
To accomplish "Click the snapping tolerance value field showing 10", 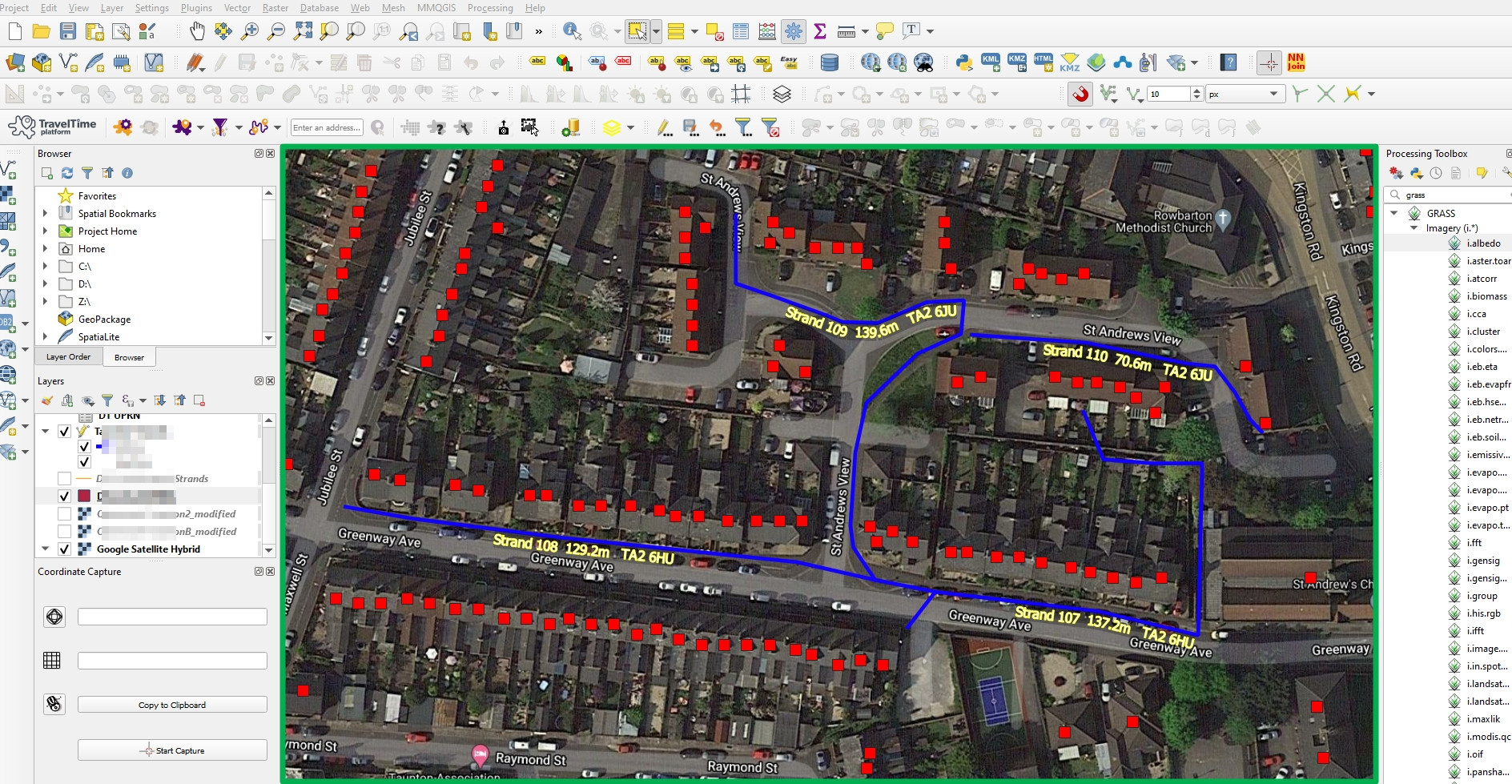I will 1168,94.
